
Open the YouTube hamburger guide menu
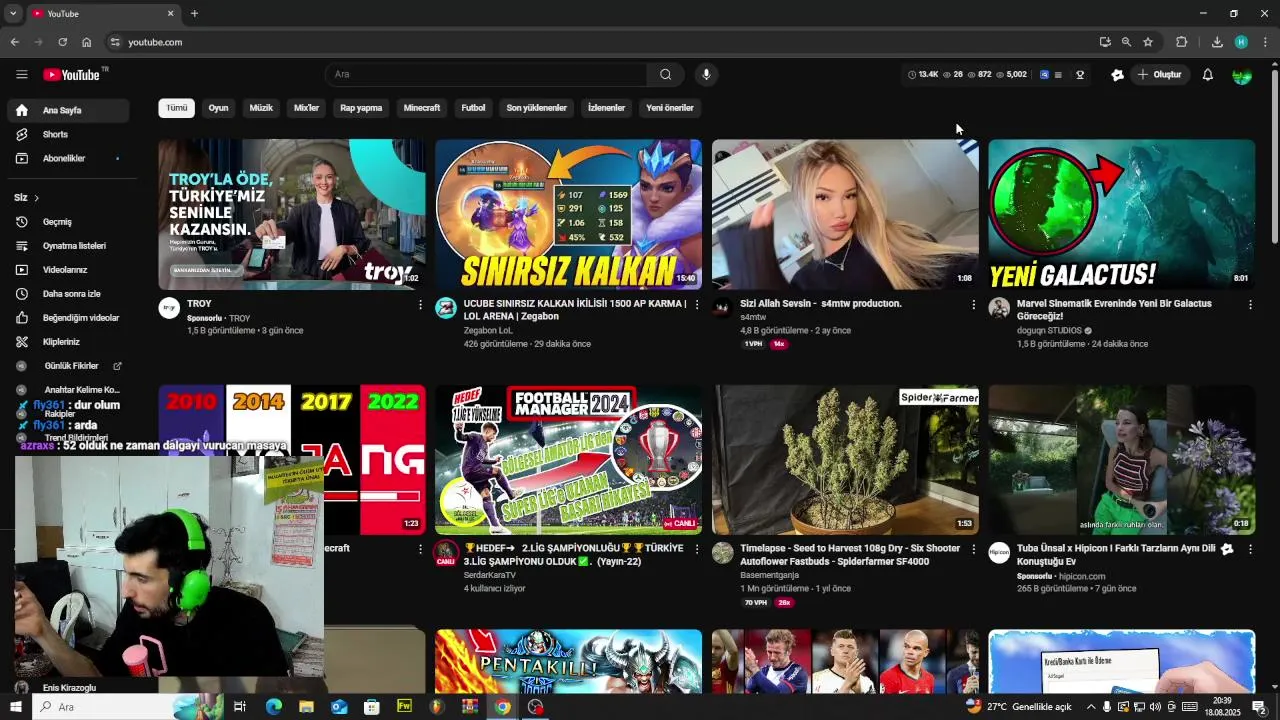tap(22, 74)
